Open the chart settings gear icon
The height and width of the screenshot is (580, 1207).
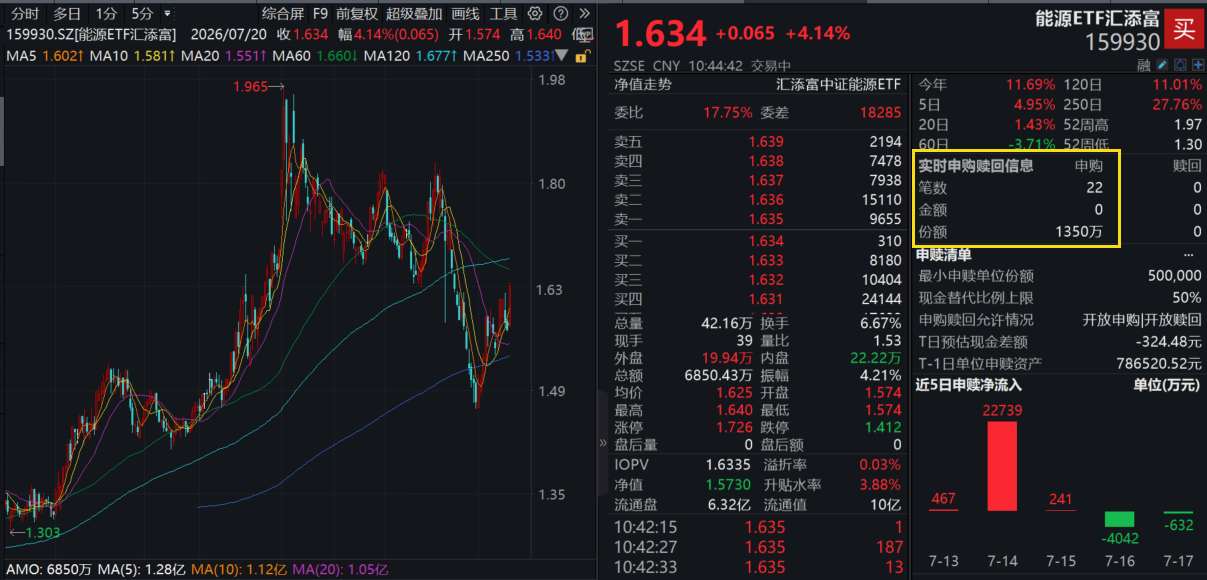(535, 14)
